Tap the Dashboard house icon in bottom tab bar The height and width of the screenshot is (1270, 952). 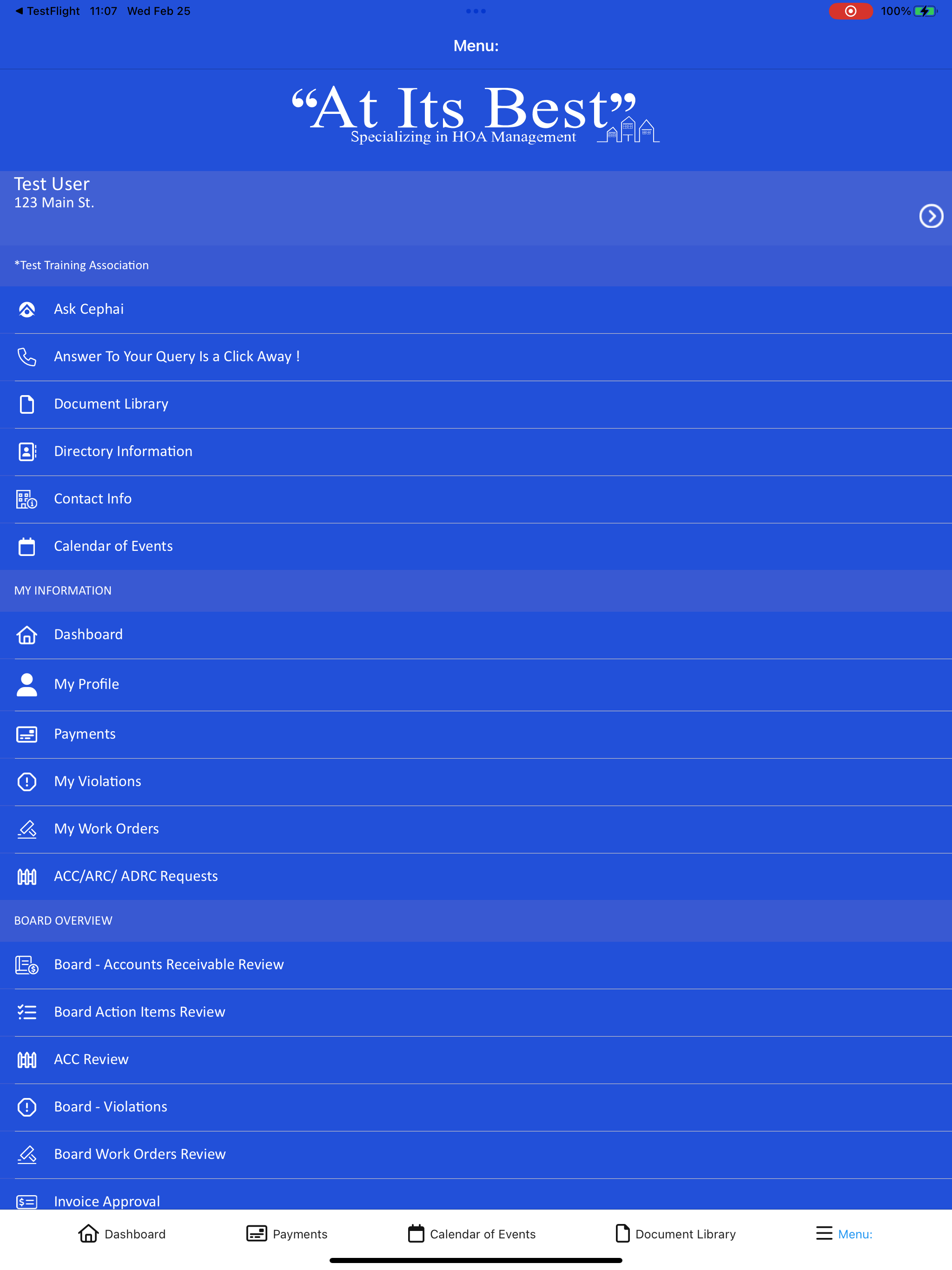88,1233
